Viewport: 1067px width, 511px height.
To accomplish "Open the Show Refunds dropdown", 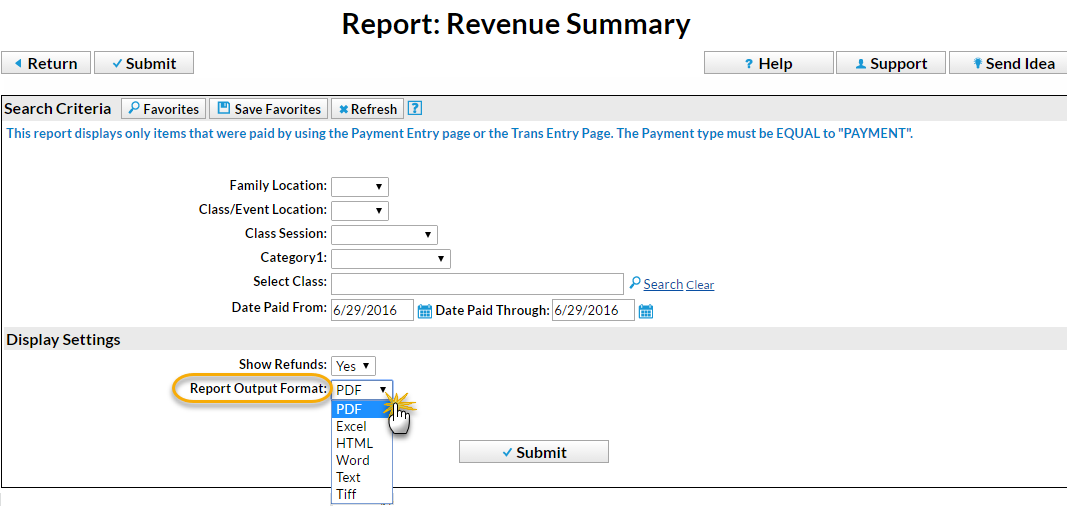I will [x=353, y=365].
